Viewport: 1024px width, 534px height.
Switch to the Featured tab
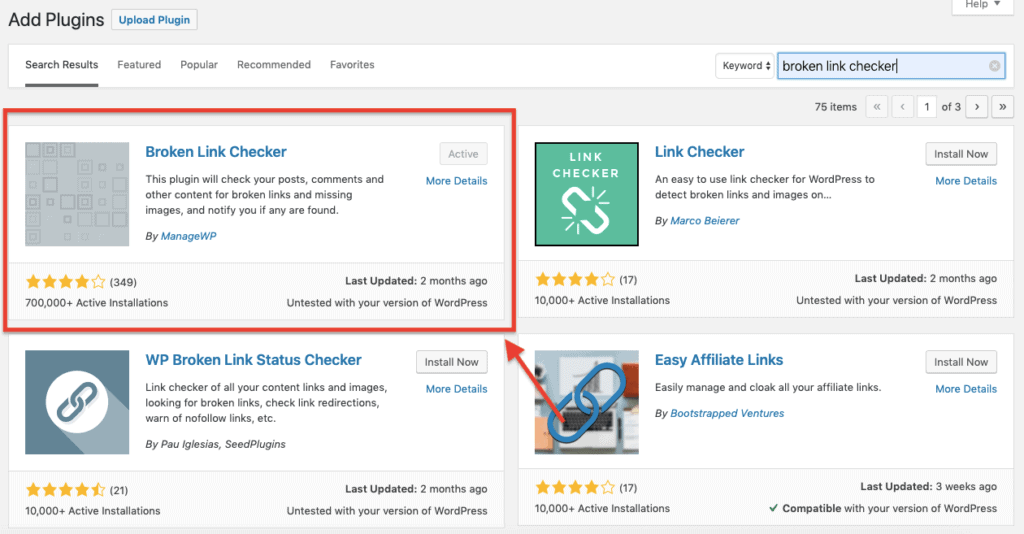[139, 65]
